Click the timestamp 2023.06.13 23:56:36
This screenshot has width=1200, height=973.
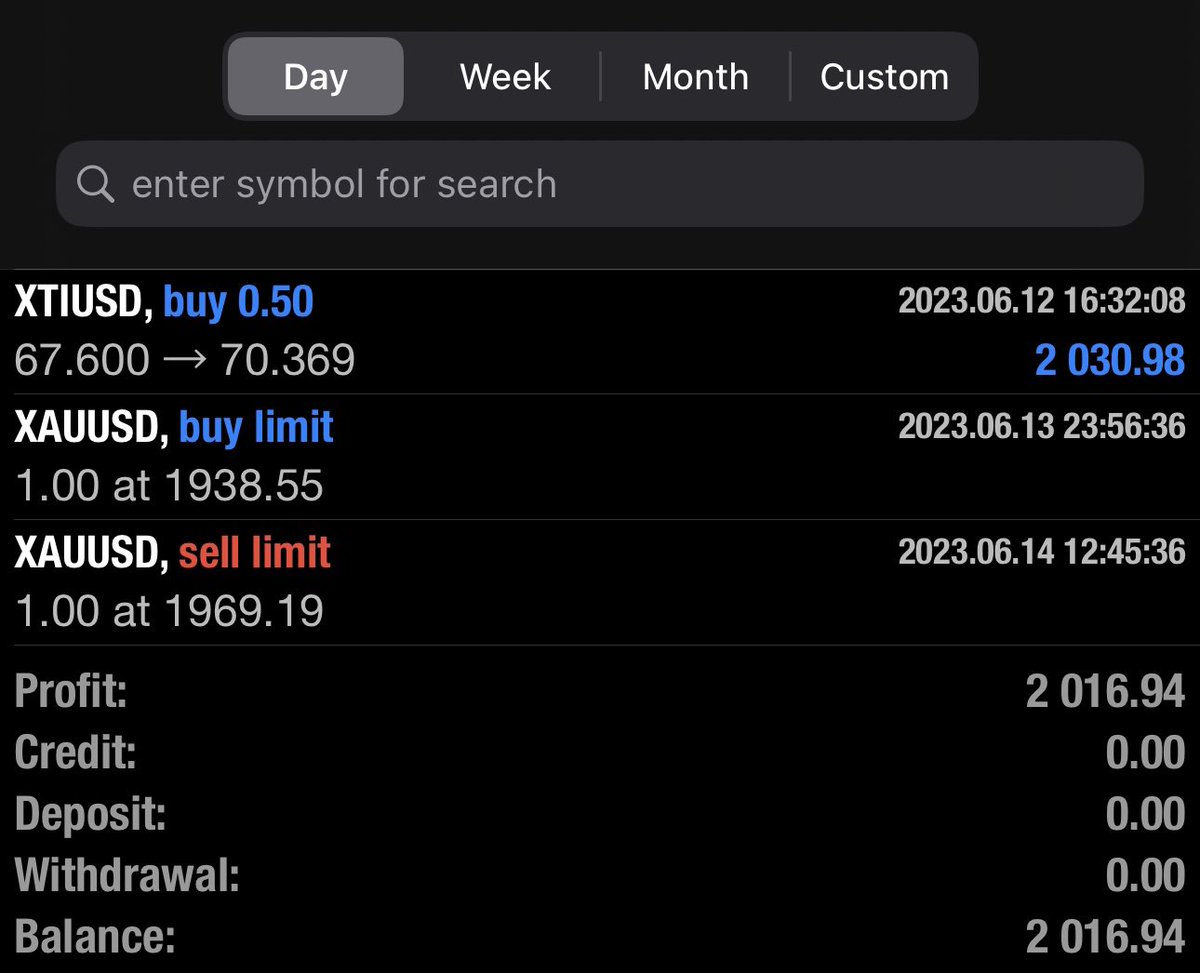coord(1042,427)
